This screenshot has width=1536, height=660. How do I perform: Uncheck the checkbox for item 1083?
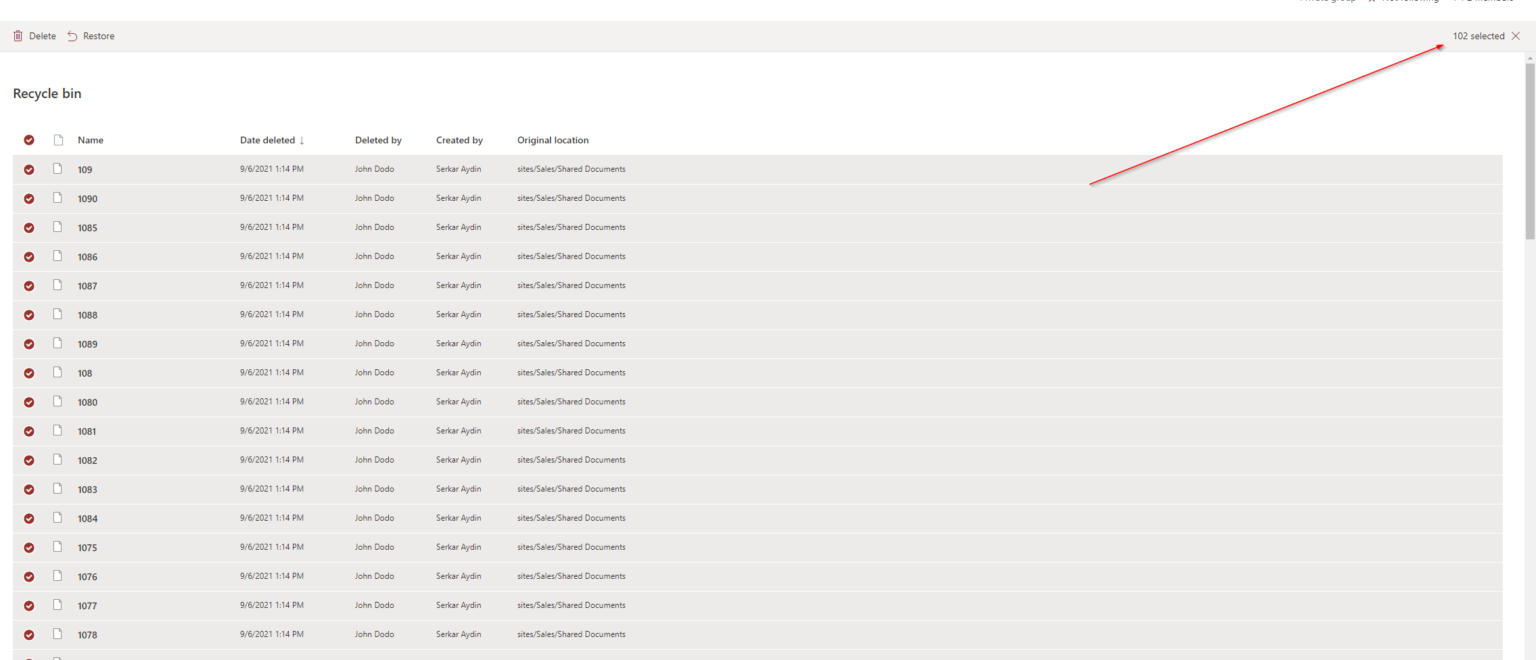(29, 489)
